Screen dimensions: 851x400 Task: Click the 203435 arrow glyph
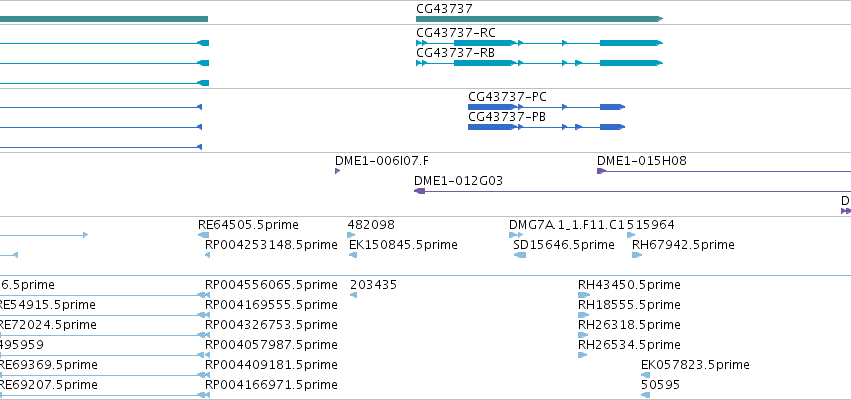coord(353,295)
